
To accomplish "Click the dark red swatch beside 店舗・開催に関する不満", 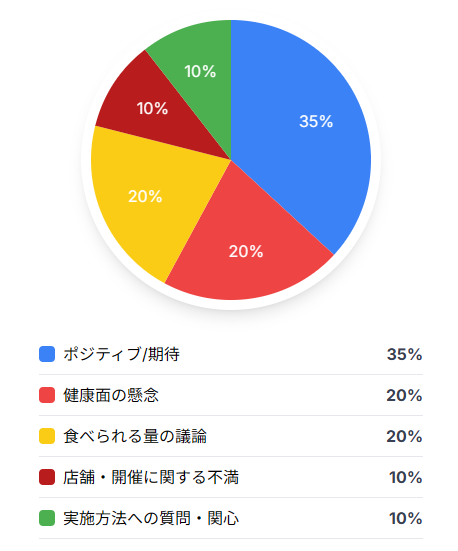I will point(47,477).
